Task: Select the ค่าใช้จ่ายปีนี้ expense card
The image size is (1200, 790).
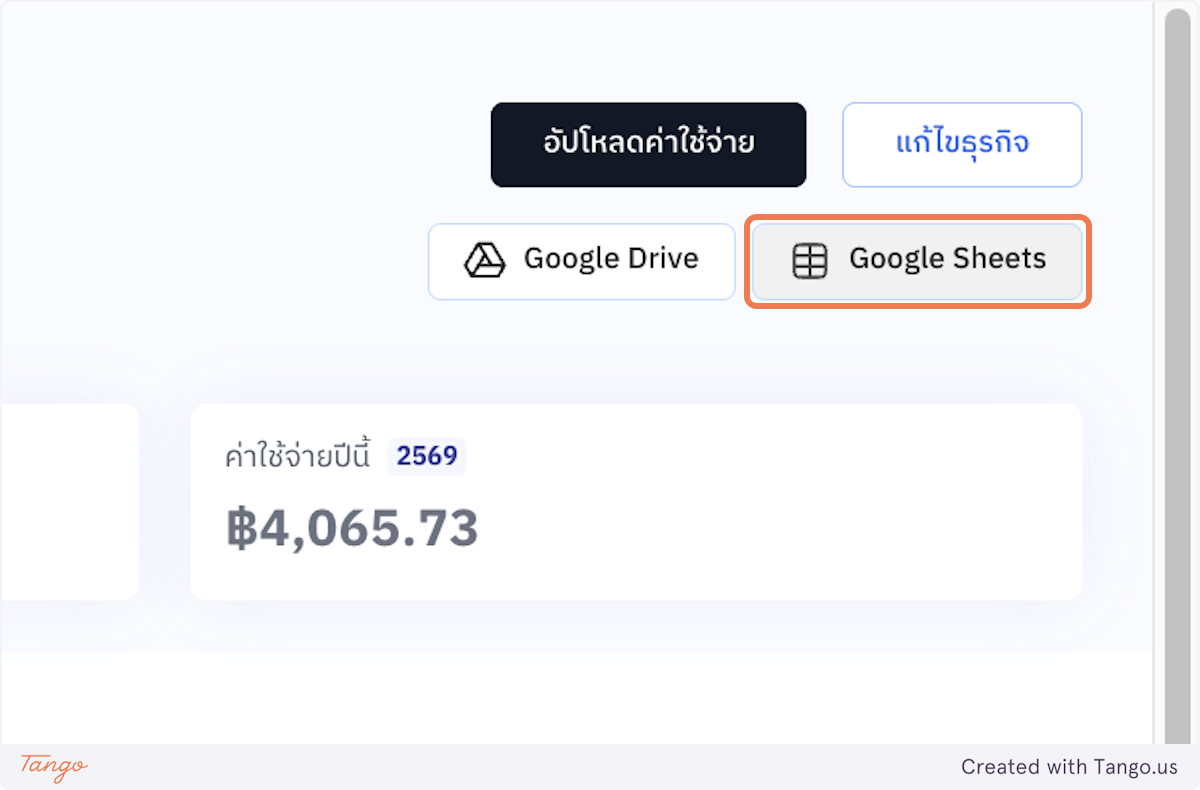Action: tap(635, 502)
